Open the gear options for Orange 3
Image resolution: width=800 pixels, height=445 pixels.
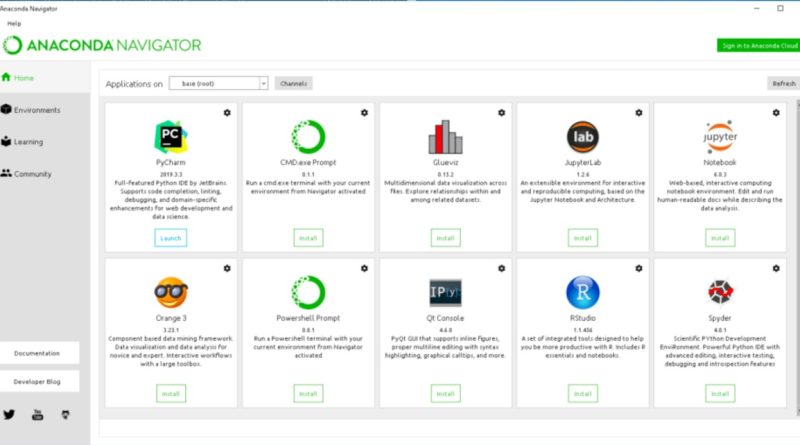pos(227,268)
